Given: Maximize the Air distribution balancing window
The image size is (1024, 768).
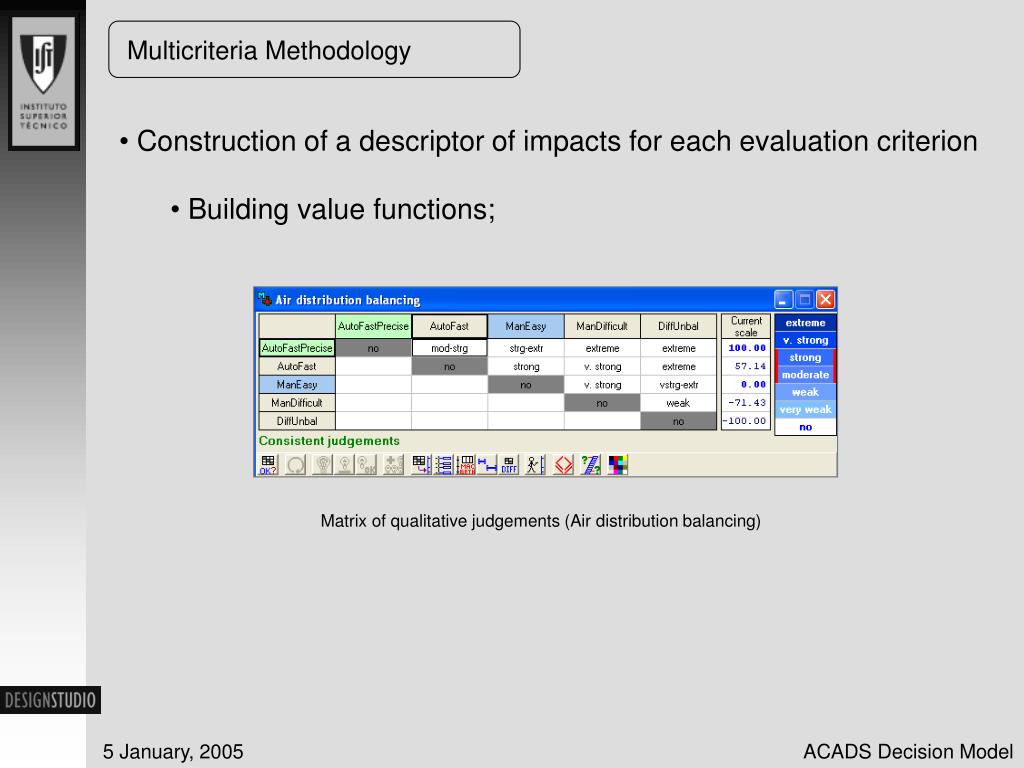Looking at the screenshot, I should point(805,300).
